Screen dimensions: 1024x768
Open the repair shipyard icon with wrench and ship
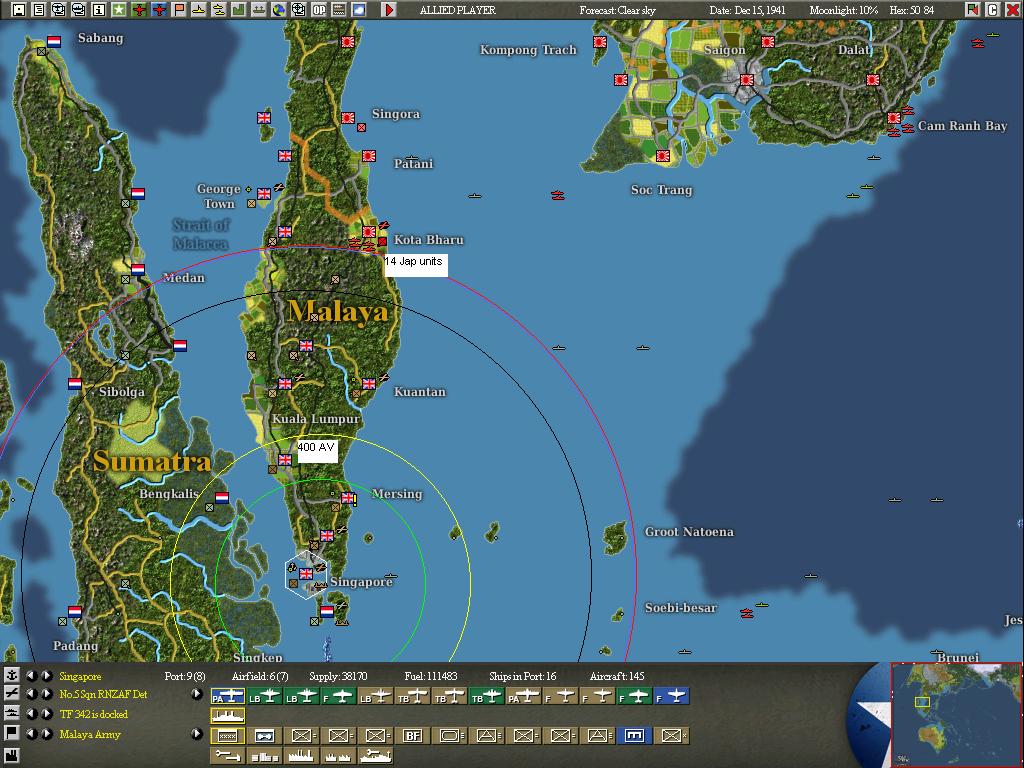(x=376, y=756)
